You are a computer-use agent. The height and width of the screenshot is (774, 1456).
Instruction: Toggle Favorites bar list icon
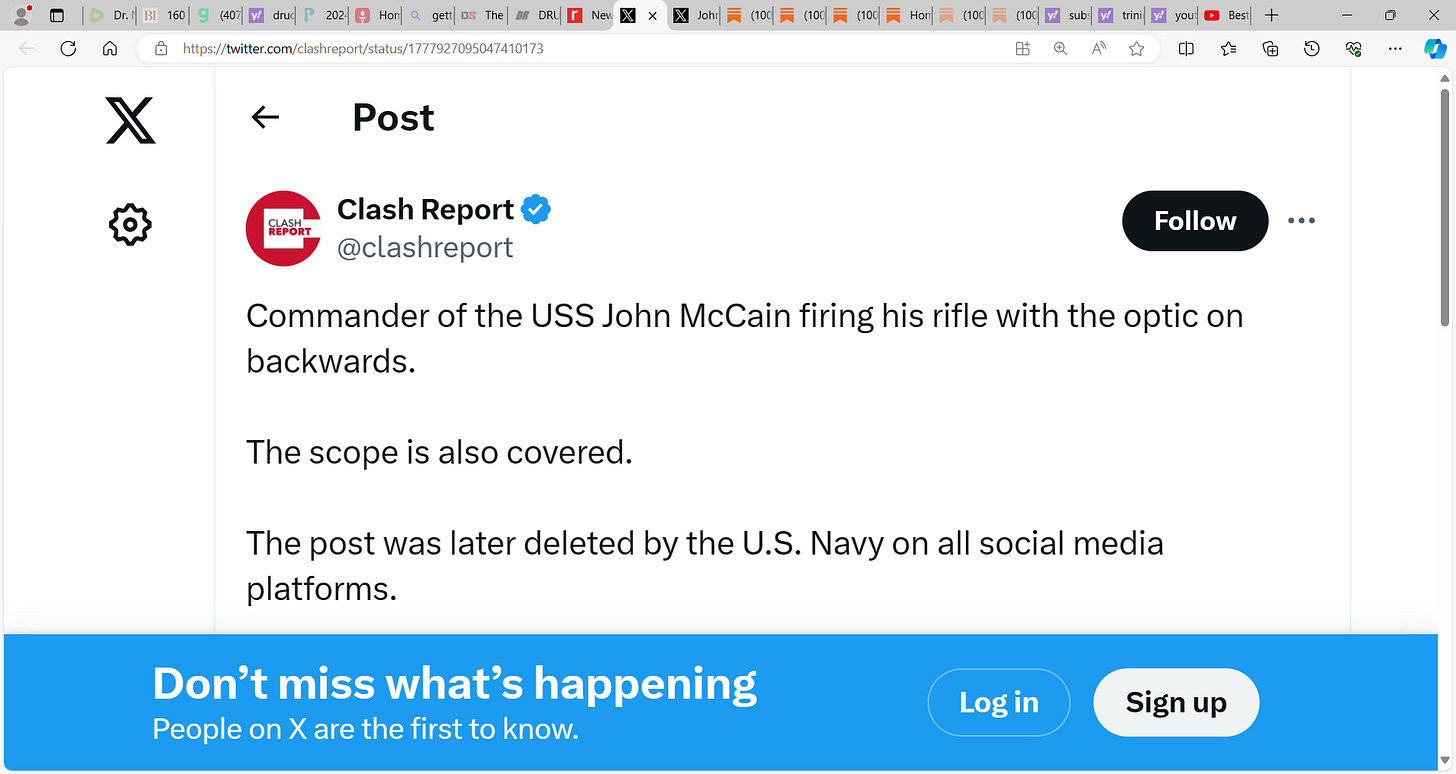tap(1228, 48)
